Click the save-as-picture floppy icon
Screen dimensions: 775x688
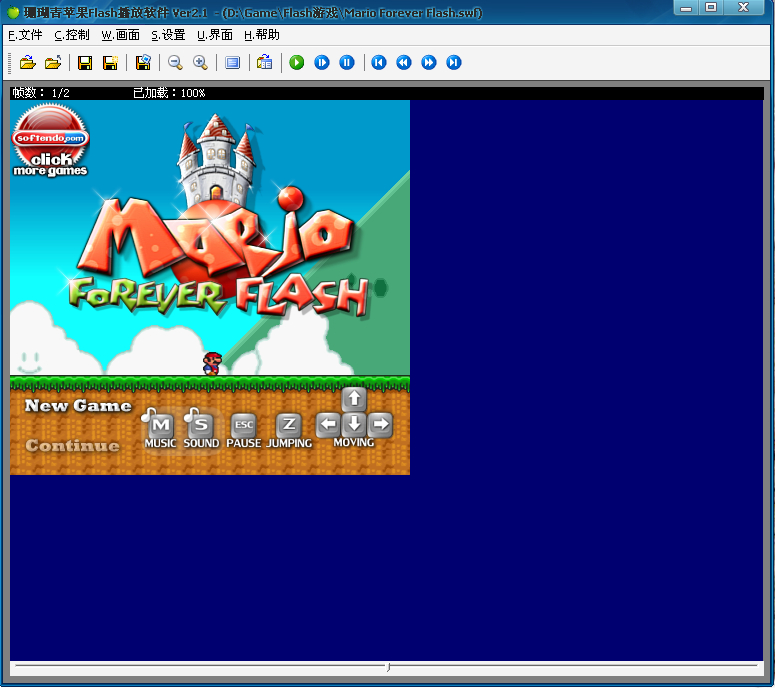(x=143, y=63)
